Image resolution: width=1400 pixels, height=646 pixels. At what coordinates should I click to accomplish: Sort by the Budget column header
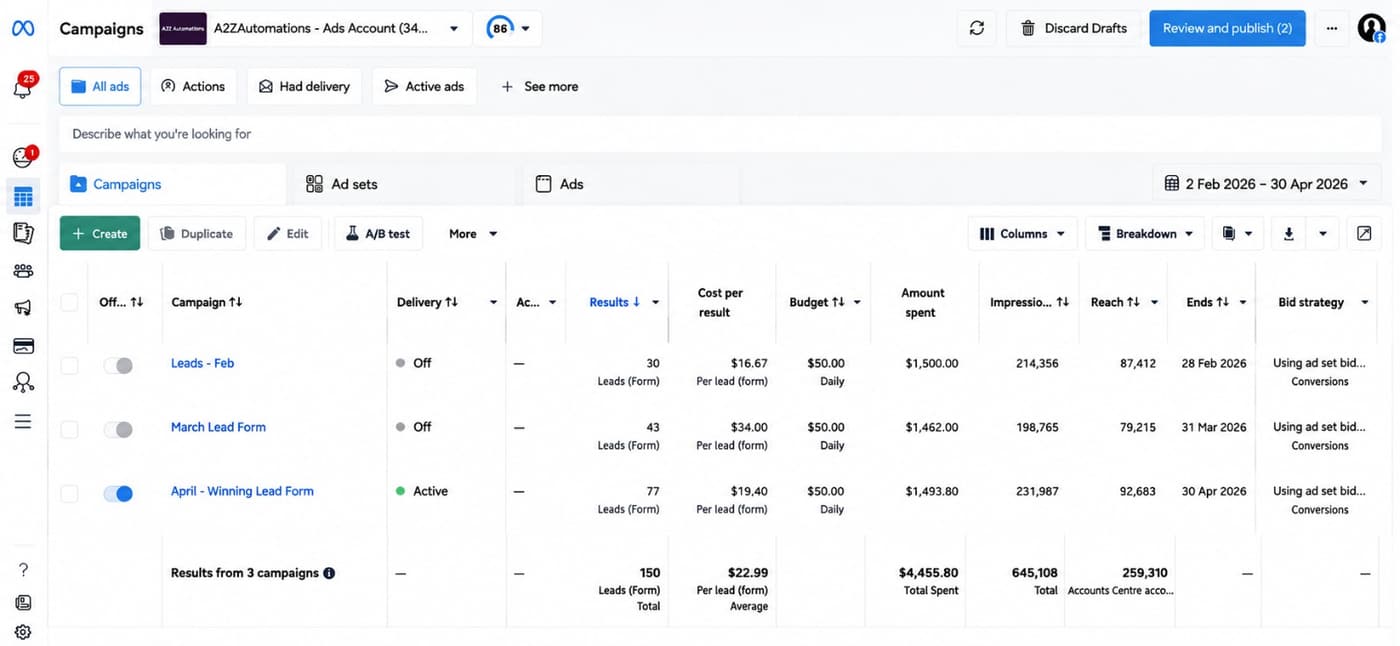[x=817, y=302]
